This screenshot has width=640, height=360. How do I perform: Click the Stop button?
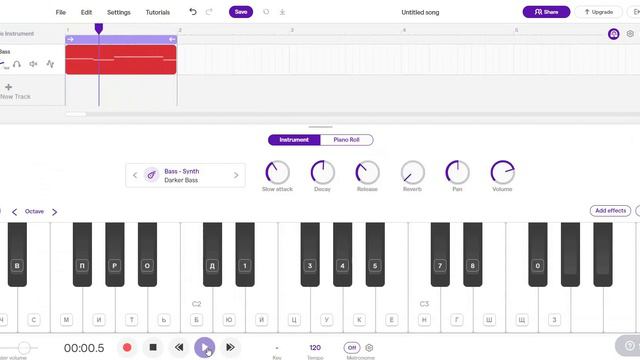153,347
